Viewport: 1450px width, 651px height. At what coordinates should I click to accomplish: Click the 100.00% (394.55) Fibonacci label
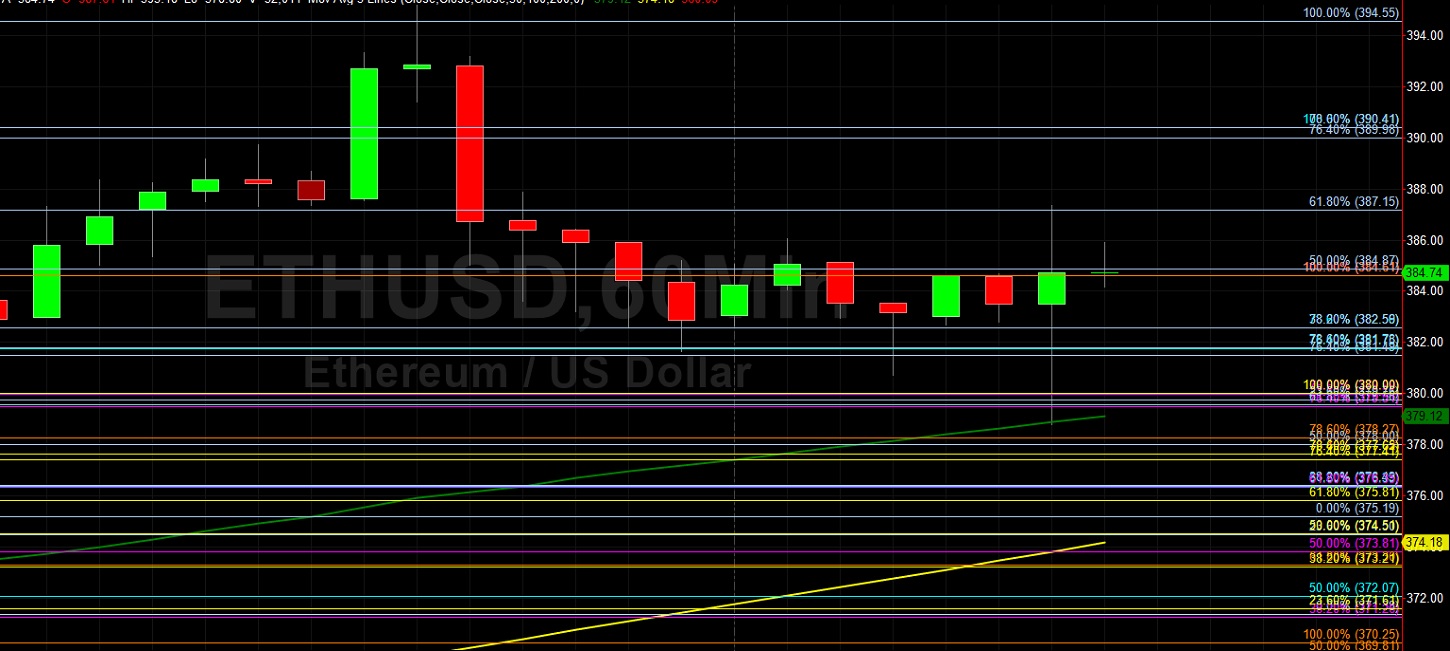[1349, 13]
